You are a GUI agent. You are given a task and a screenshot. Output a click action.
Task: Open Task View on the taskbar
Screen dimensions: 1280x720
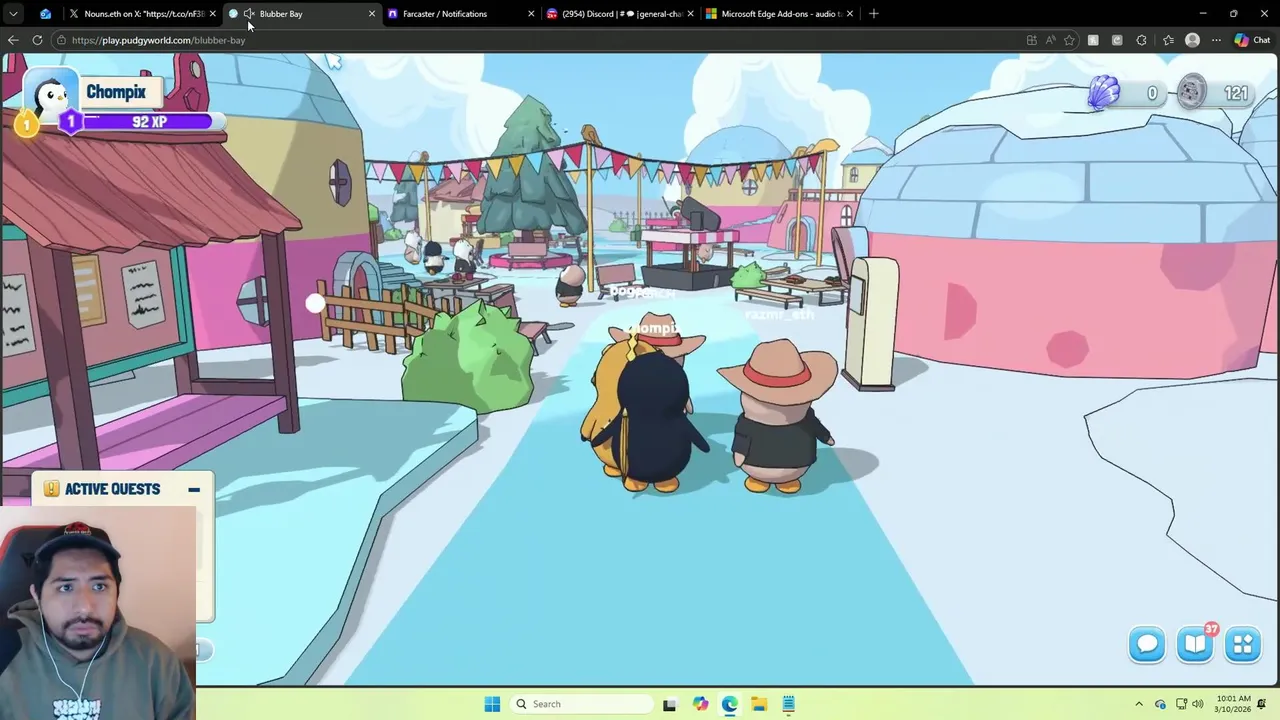coord(670,704)
